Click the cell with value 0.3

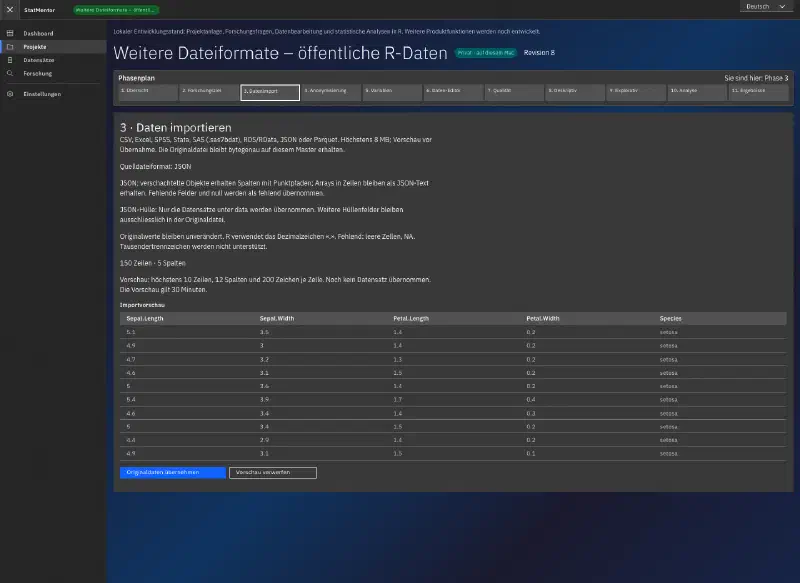click(531, 414)
